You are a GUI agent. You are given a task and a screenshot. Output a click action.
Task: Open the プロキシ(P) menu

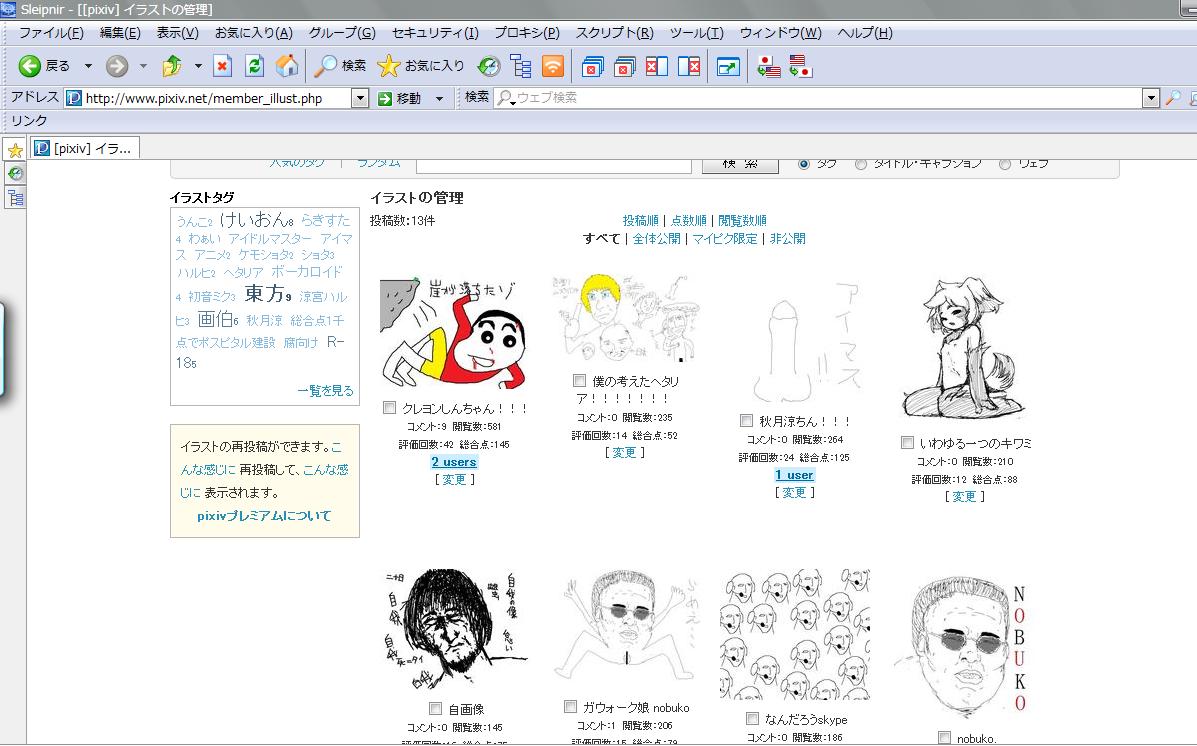pyautogui.click(x=527, y=33)
